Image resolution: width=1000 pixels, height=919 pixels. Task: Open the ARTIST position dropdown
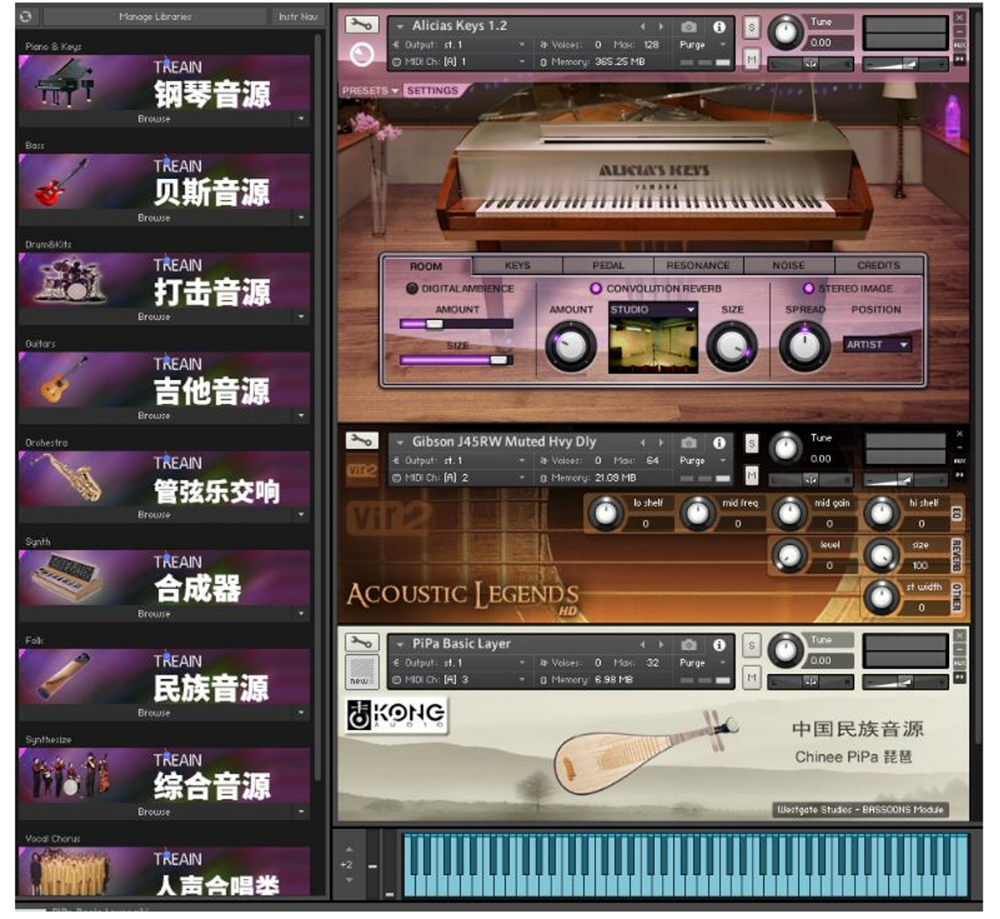click(878, 344)
